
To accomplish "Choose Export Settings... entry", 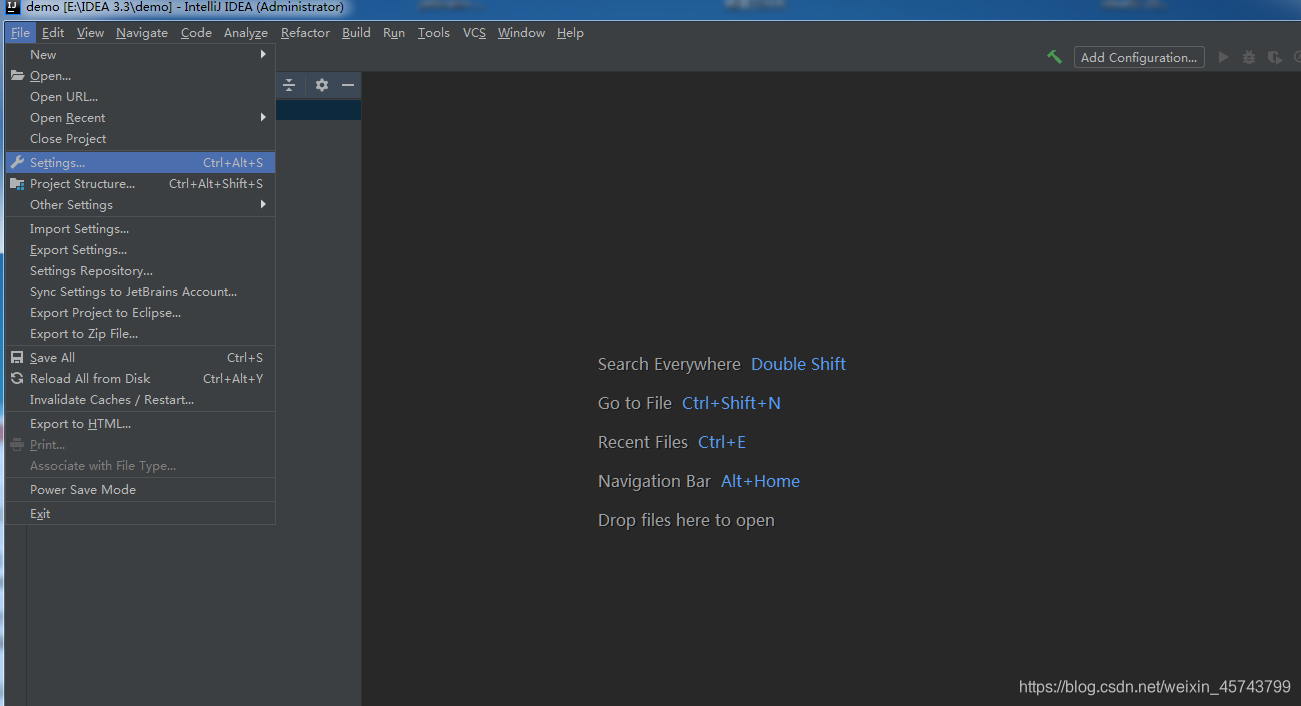I will (x=140, y=250).
